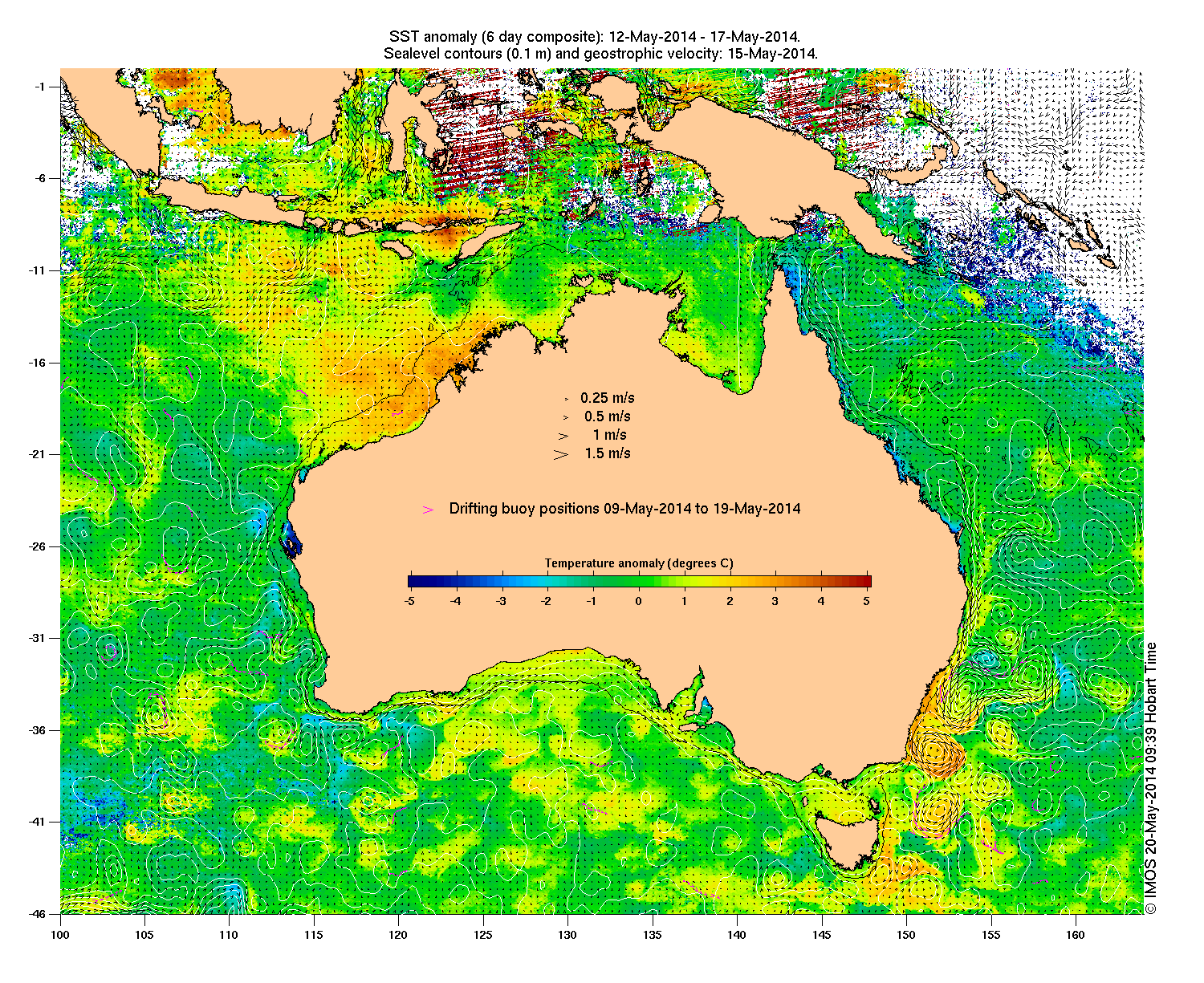Click the Sealevel contours subtitle line
The height and width of the screenshot is (983, 1204).
coord(601,54)
